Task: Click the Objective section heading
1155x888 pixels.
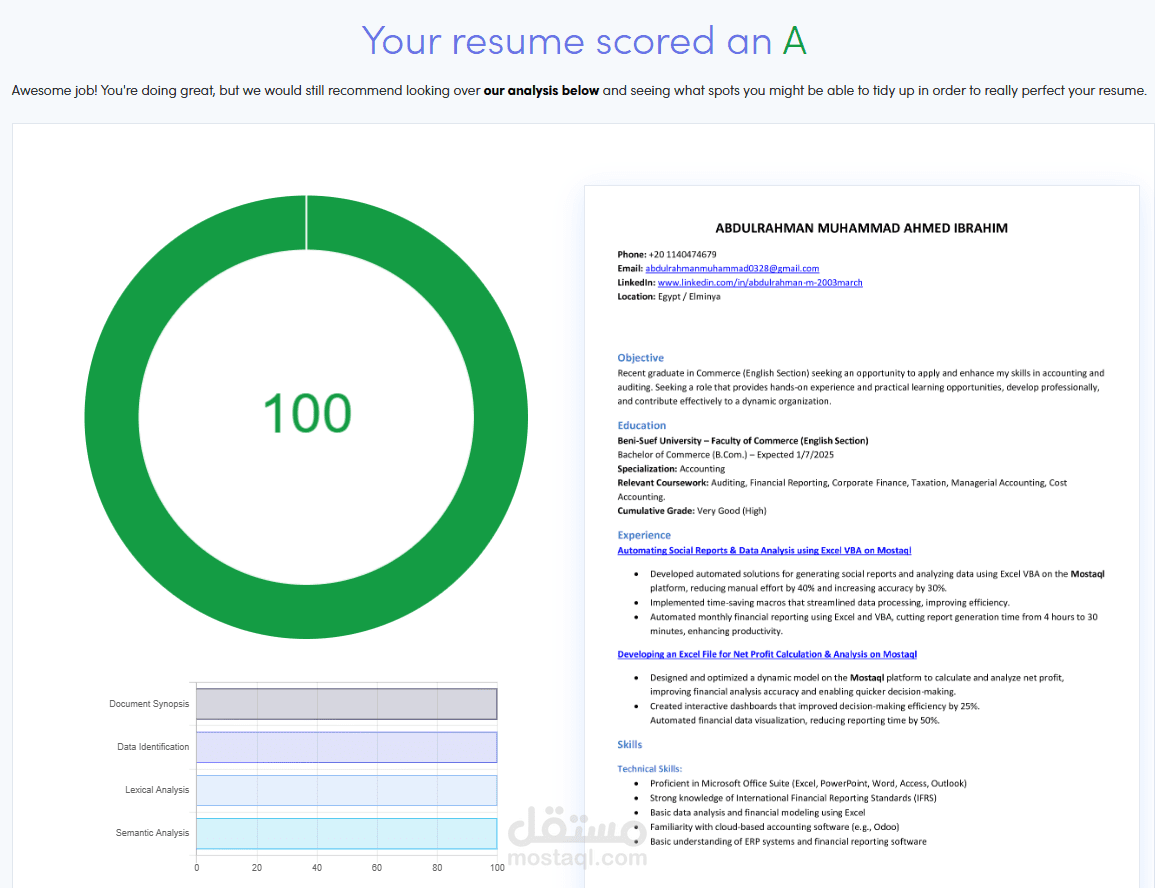Action: click(x=640, y=357)
